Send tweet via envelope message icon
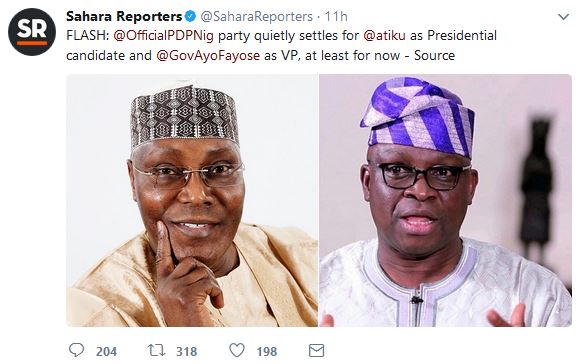Screen dimensions: 584x364 click(317, 351)
